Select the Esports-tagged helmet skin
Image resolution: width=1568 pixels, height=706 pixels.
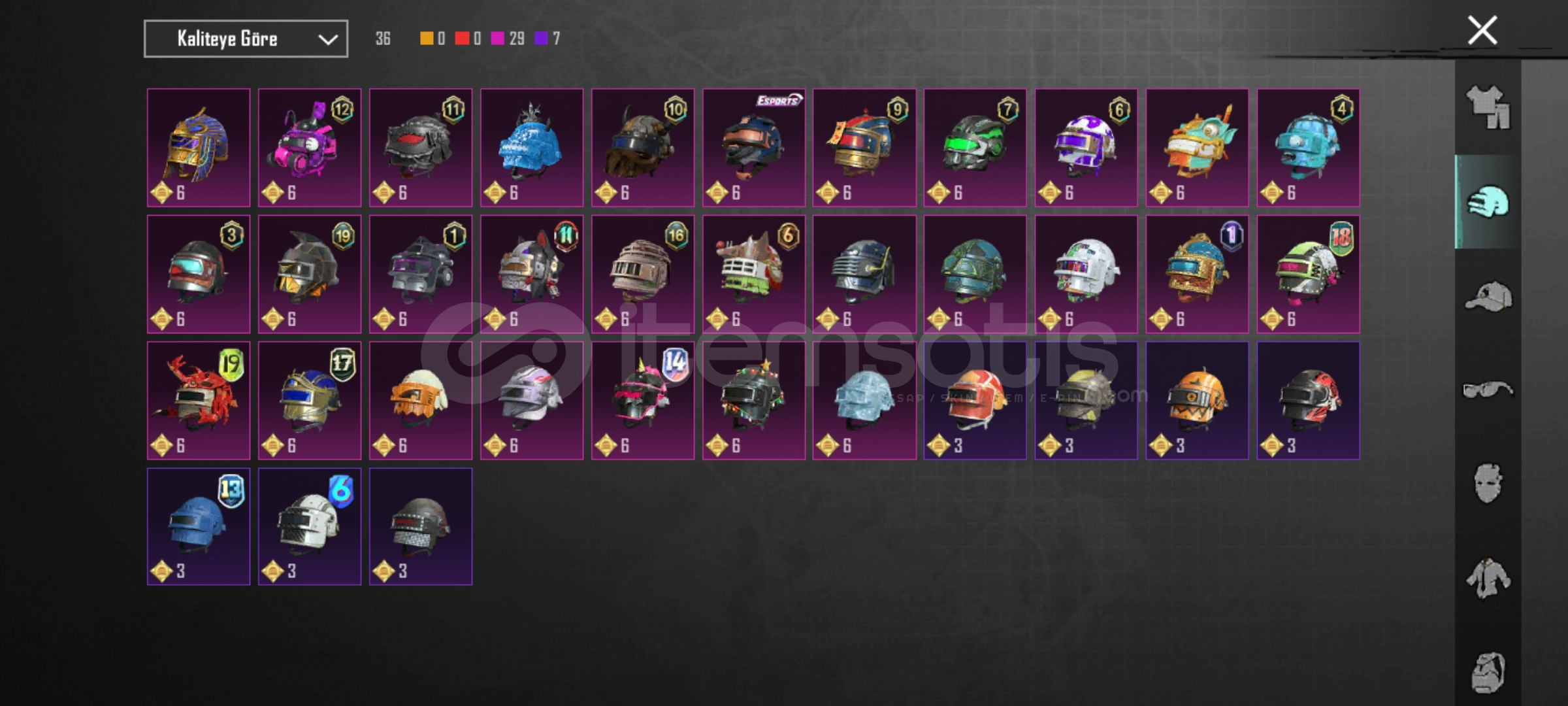(x=754, y=148)
